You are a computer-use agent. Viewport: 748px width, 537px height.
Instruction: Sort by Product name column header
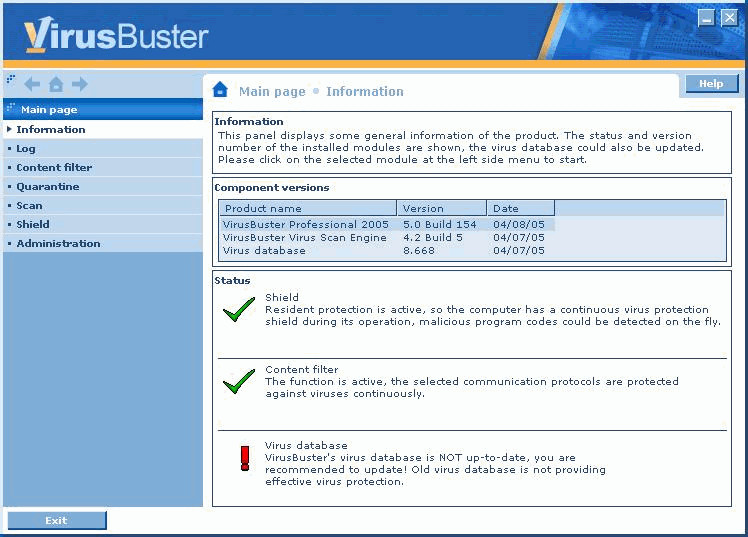coord(308,208)
